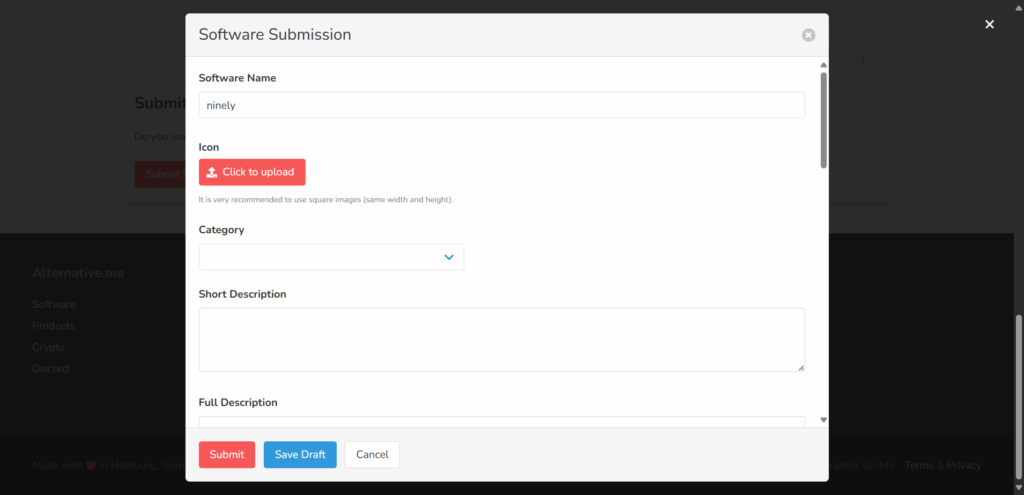
Task: Click the Short Description resize grip corner
Action: (x=801, y=368)
